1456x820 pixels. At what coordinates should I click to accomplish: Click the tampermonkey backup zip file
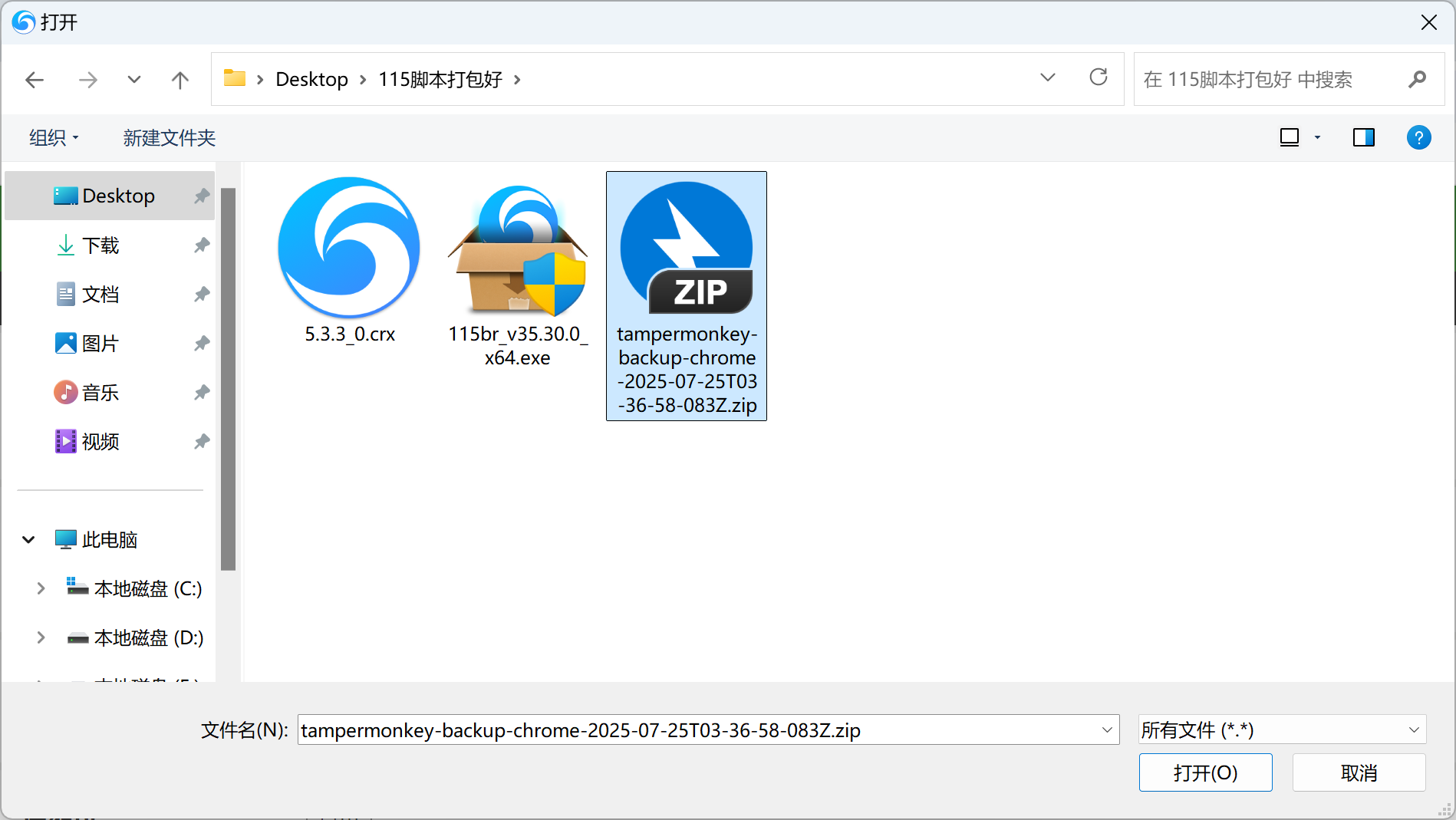[686, 295]
